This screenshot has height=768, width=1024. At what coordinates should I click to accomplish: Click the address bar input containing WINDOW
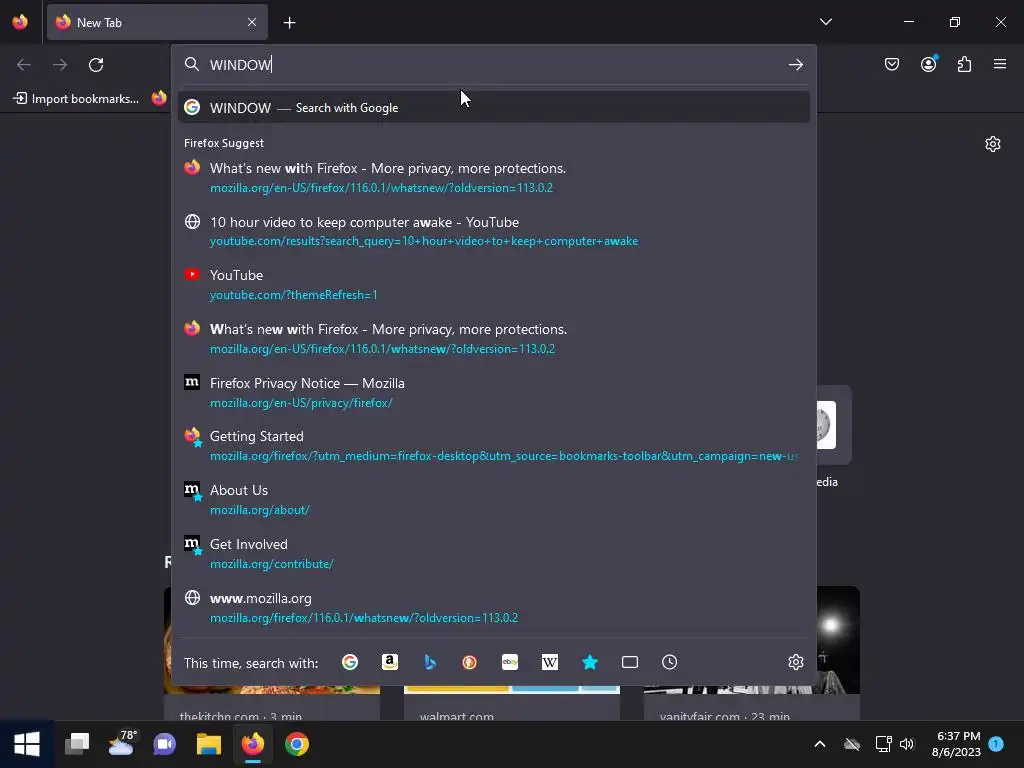[493, 65]
